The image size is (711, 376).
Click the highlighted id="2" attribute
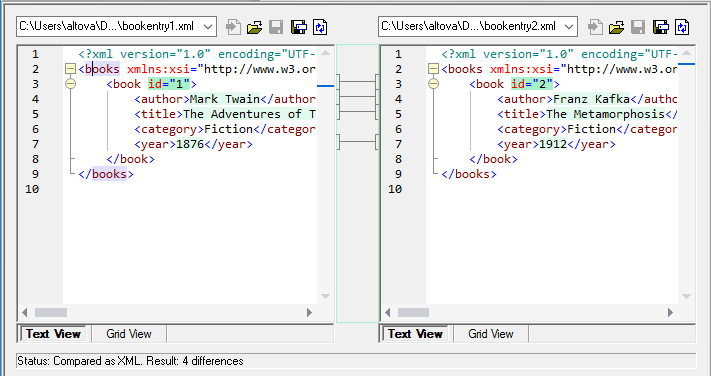click(532, 84)
